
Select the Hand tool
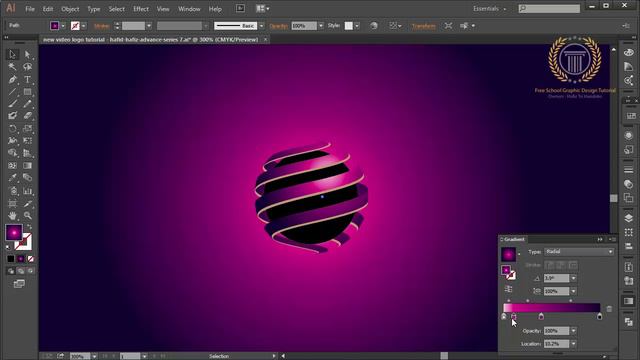(x=12, y=216)
